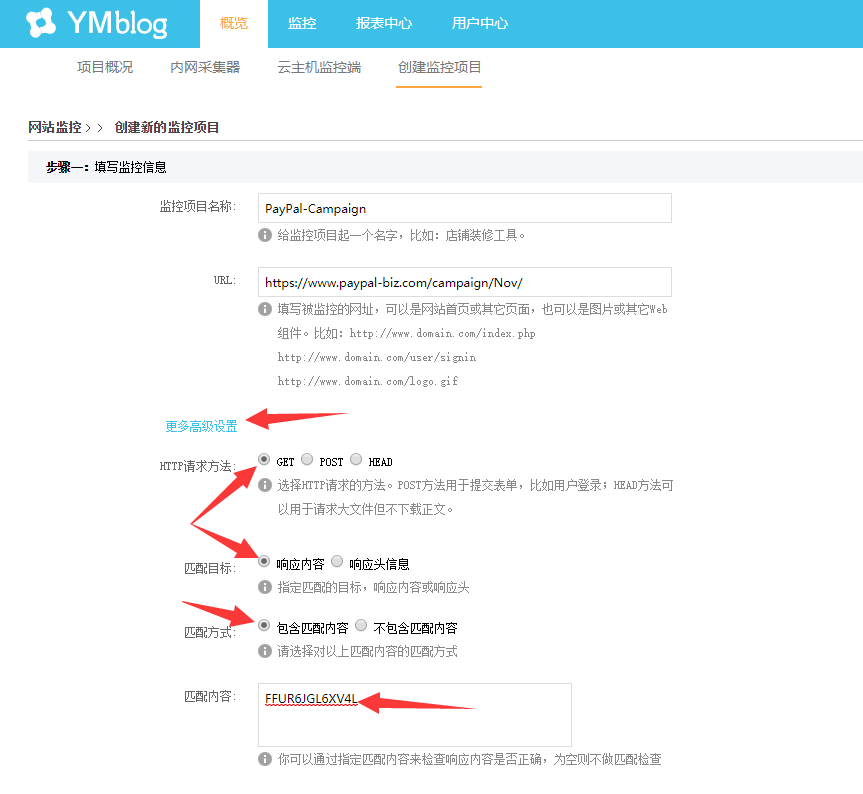The width and height of the screenshot is (863, 794).
Task: Click the YMblog logo
Action: (97, 23)
